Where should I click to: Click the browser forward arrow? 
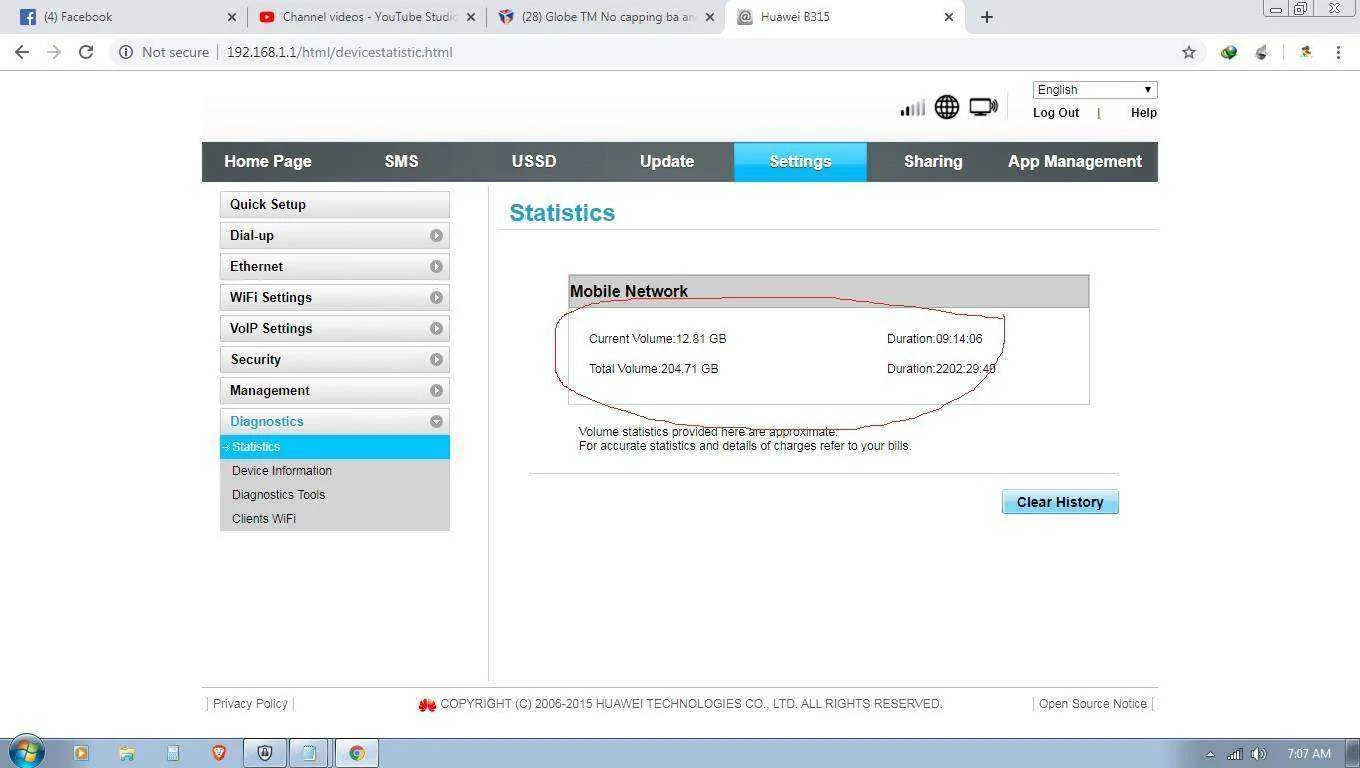point(54,52)
